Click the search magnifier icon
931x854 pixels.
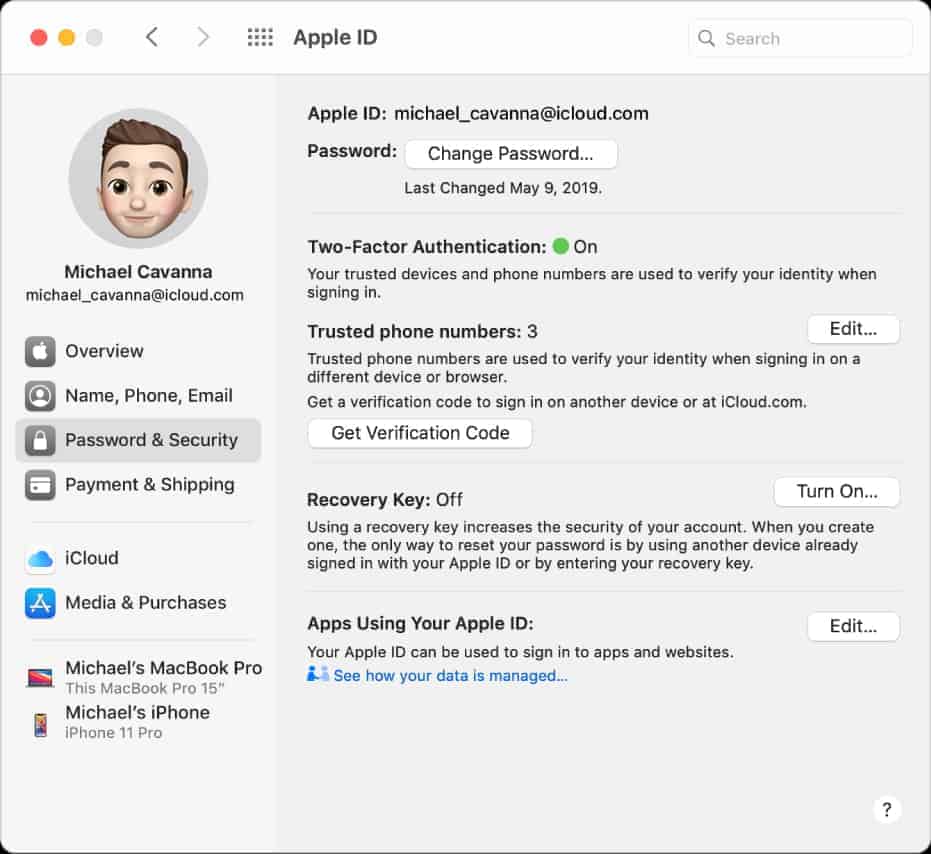pyautogui.click(x=706, y=39)
